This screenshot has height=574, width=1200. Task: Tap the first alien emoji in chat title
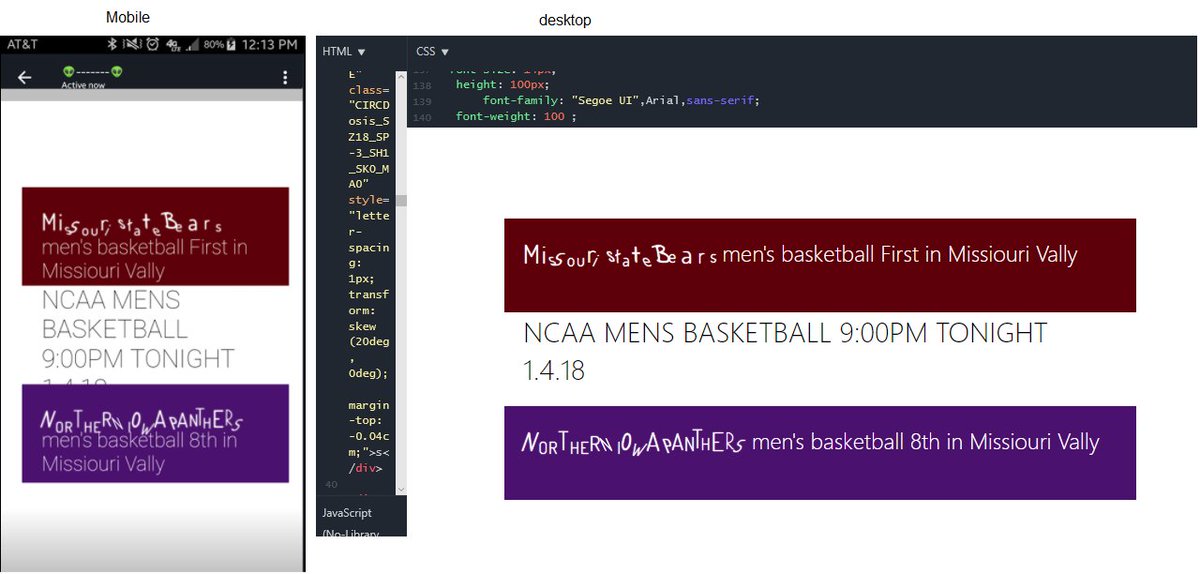coord(68,72)
